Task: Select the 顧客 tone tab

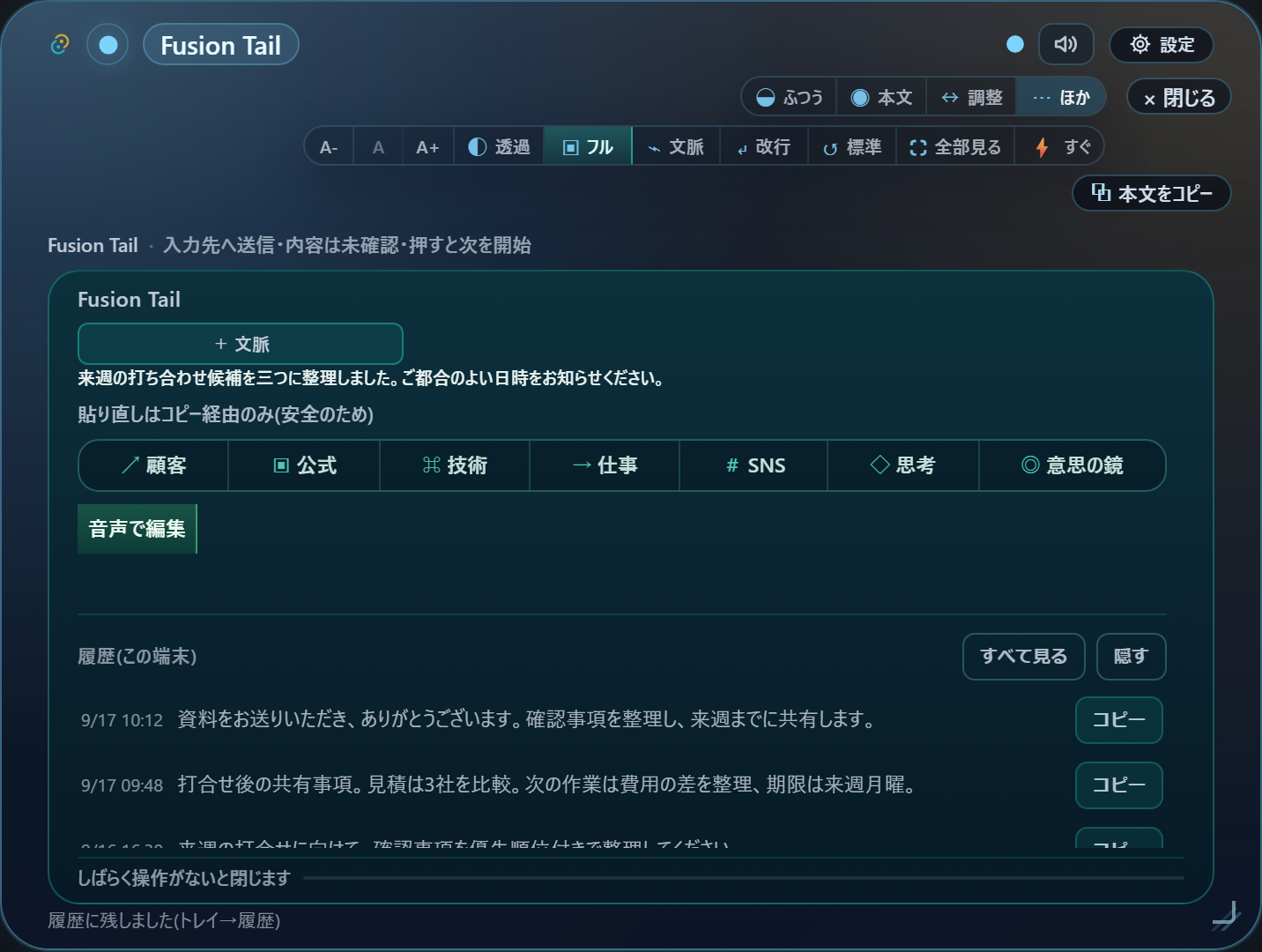Action: click(154, 465)
